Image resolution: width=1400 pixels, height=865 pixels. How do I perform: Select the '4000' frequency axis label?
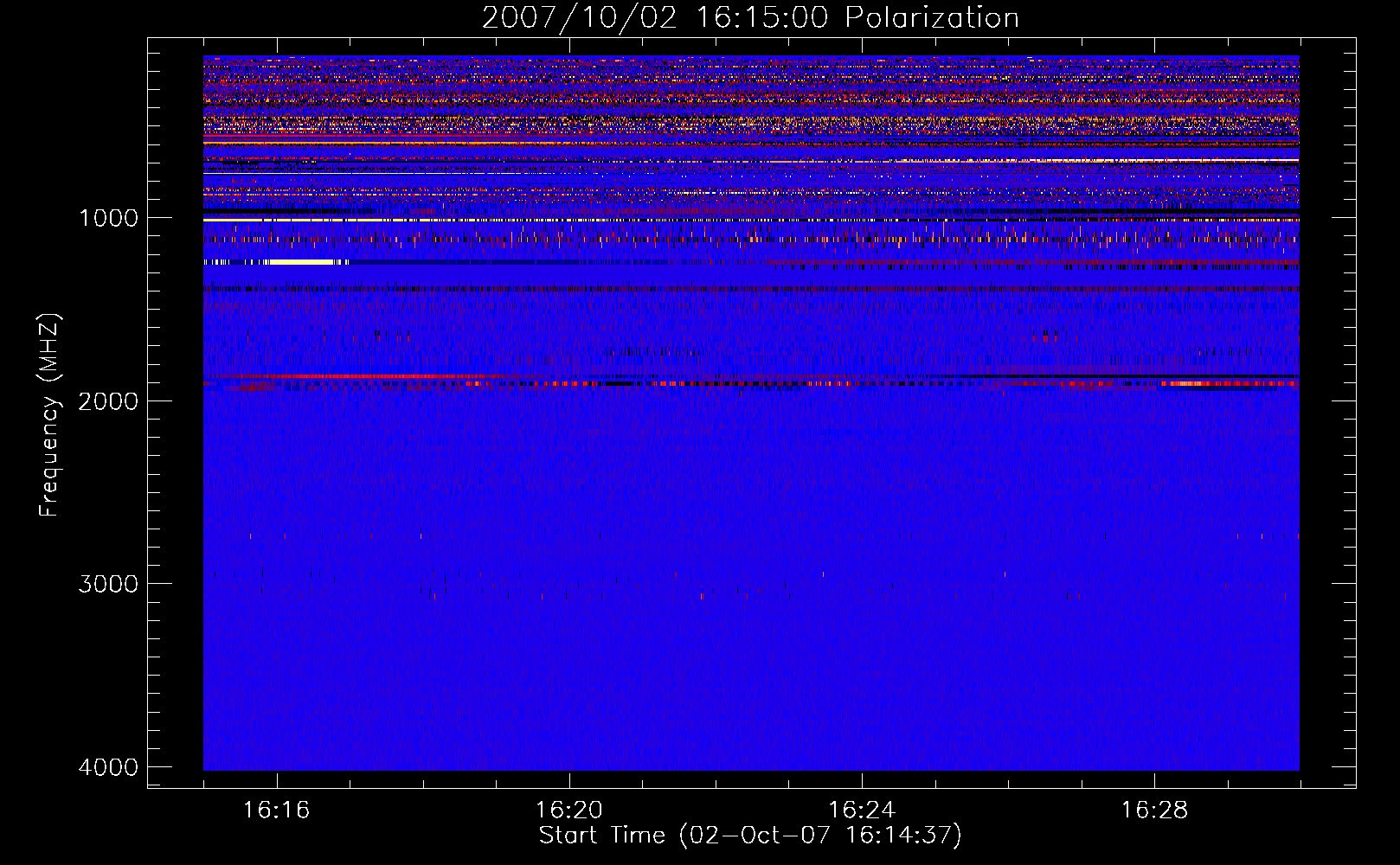point(108,767)
